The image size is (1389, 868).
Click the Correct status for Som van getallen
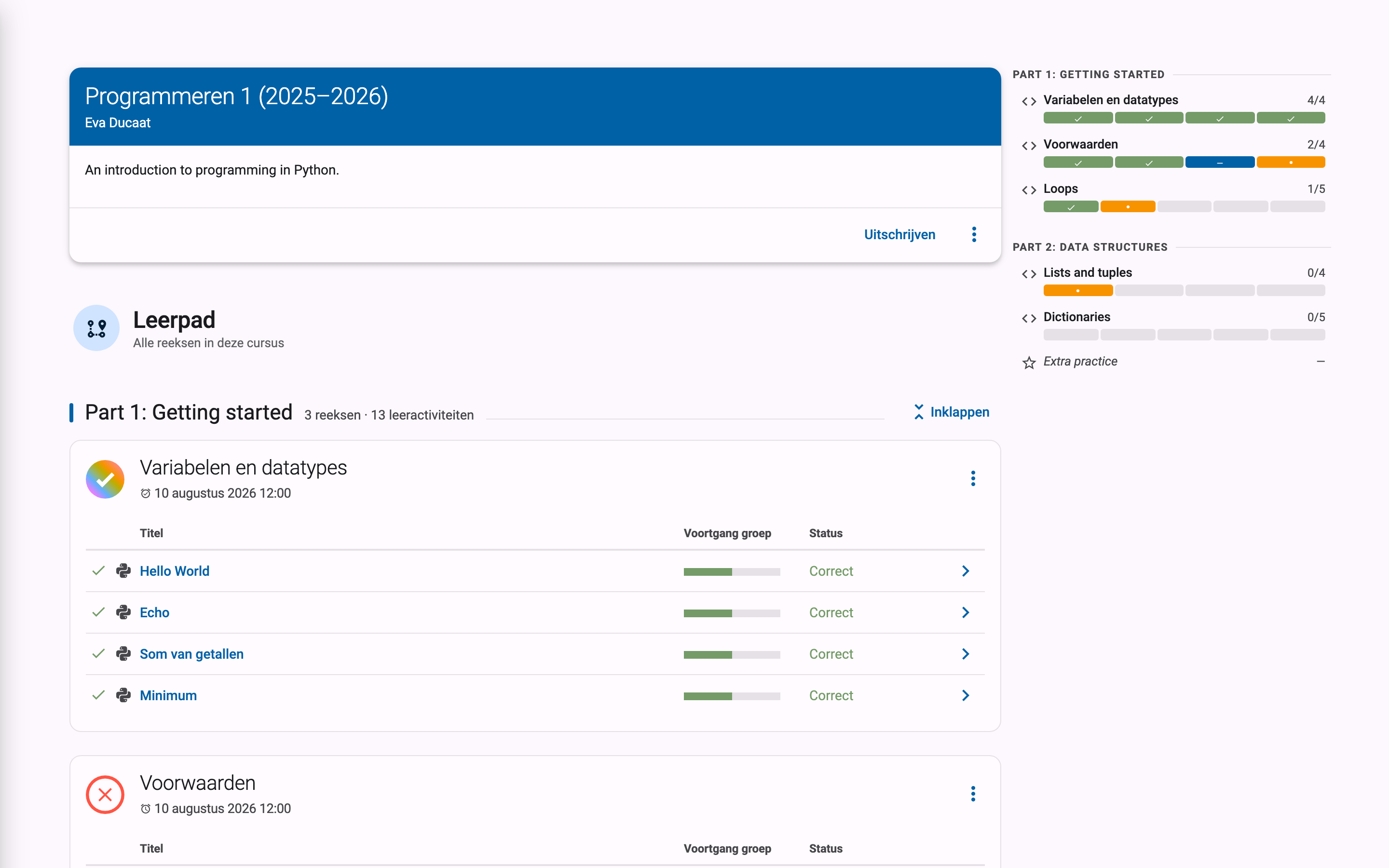pyautogui.click(x=831, y=653)
